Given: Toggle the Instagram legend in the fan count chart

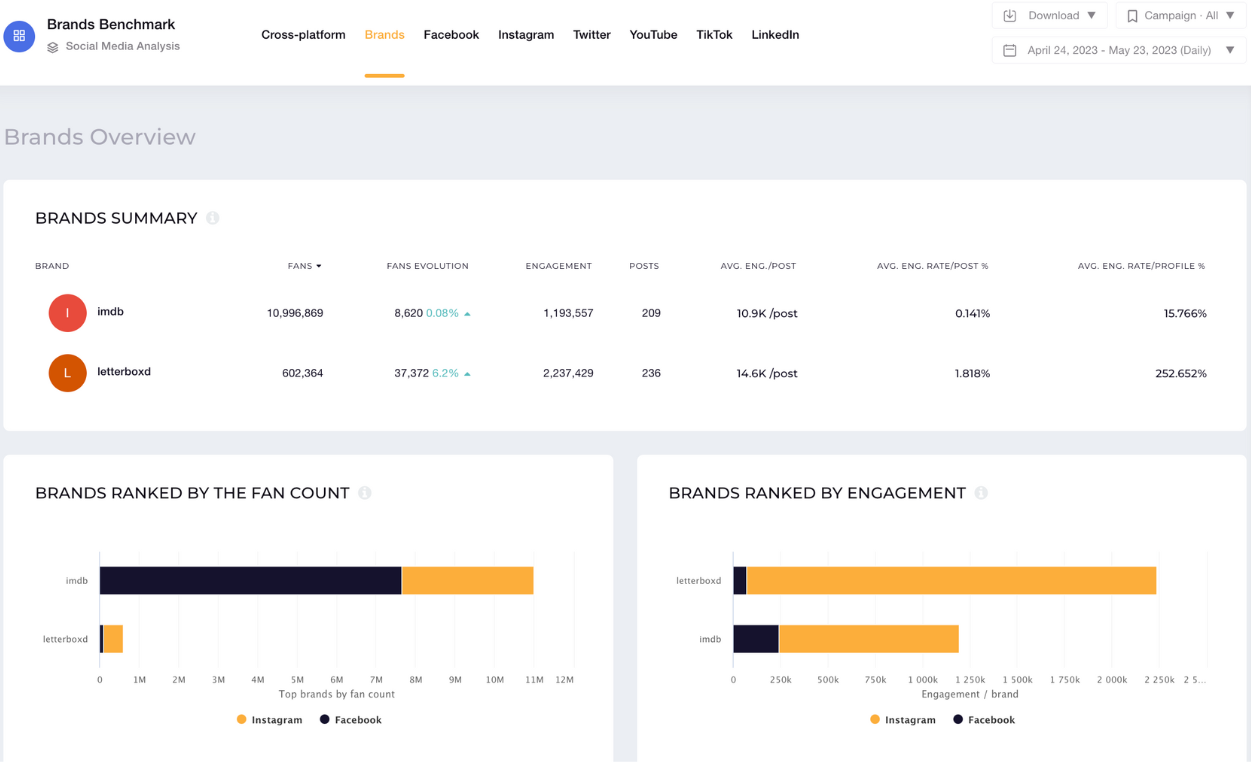Looking at the screenshot, I should pyautogui.click(x=269, y=720).
